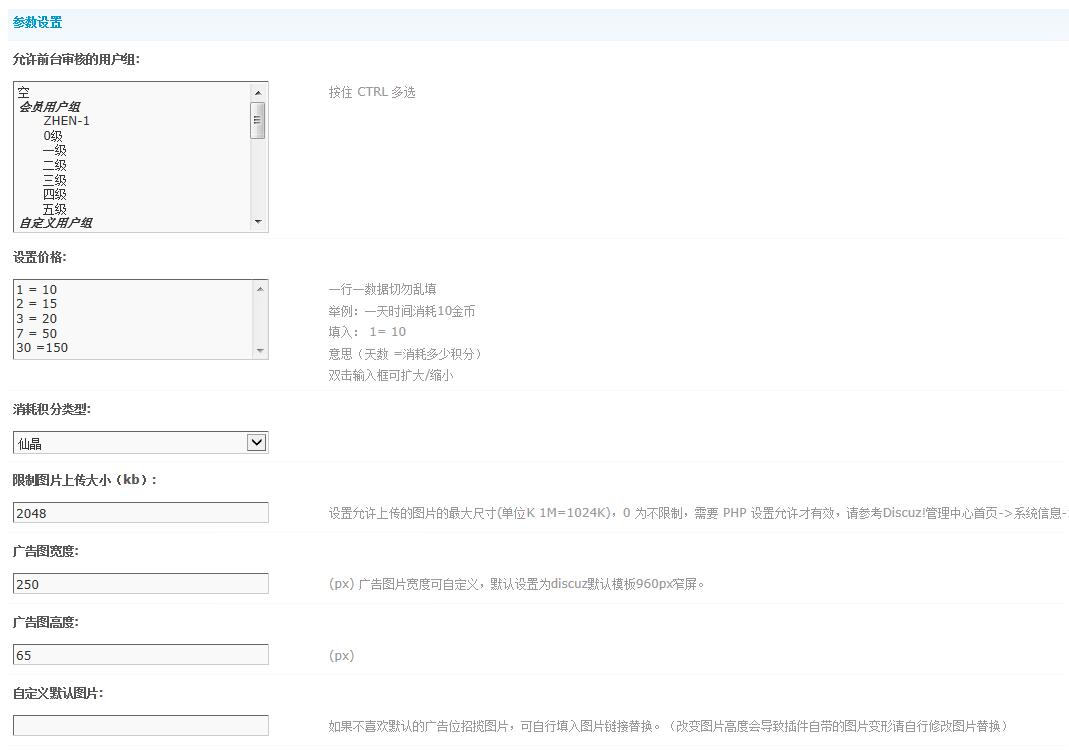Focus the image upload size field 2048
Image resolution: width=1069 pixels, height=753 pixels.
click(x=140, y=513)
